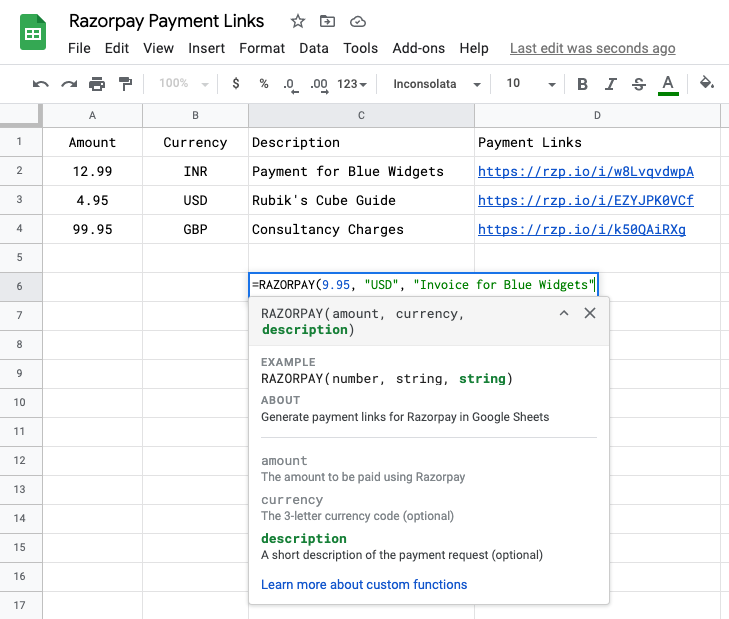Open the Tools menu
Image resolution: width=729 pixels, height=619 pixels.
360,48
